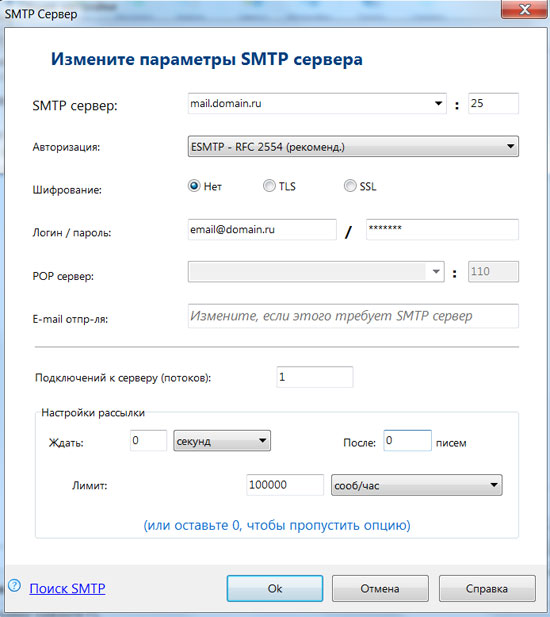Image resolution: width=550 pixels, height=617 pixels.
Task: Open help via the Справка button
Action: point(487,589)
